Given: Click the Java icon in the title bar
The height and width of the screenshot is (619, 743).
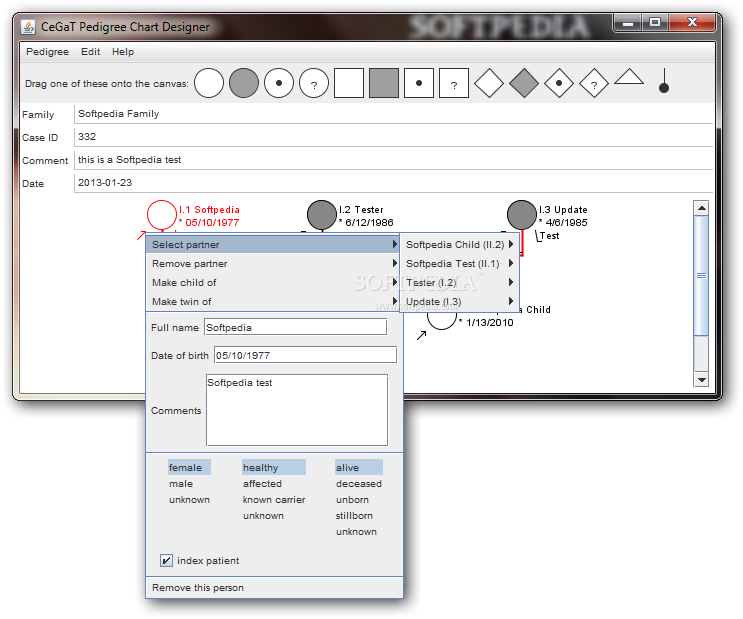Looking at the screenshot, I should (28, 27).
